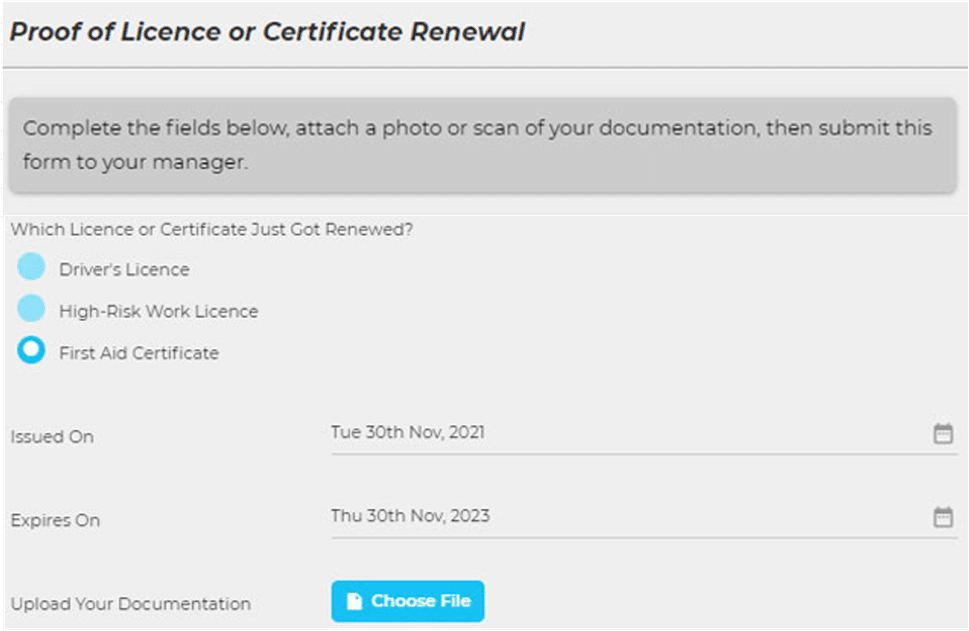The height and width of the screenshot is (631, 969).
Task: Click the grey instructions banner
Action: (x=484, y=145)
